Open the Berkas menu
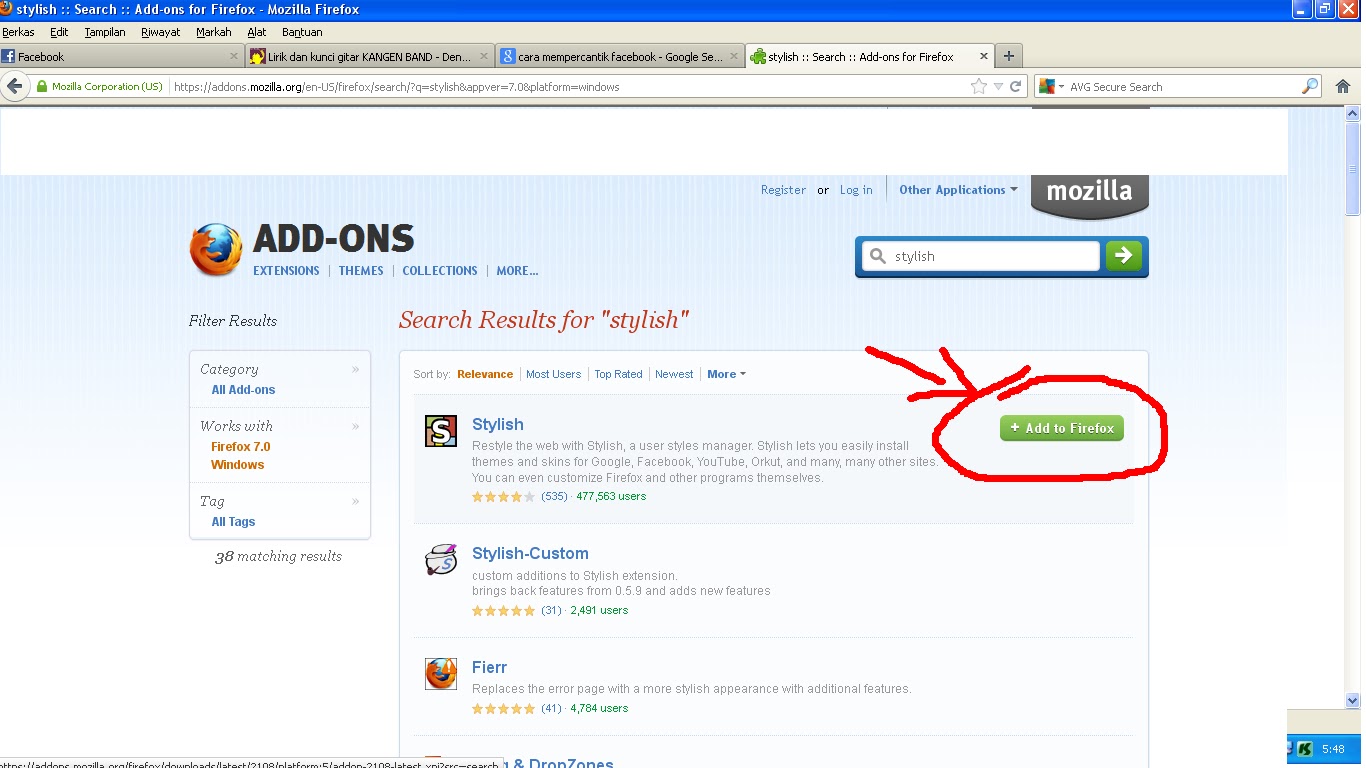The image size is (1366, 768). (x=19, y=32)
